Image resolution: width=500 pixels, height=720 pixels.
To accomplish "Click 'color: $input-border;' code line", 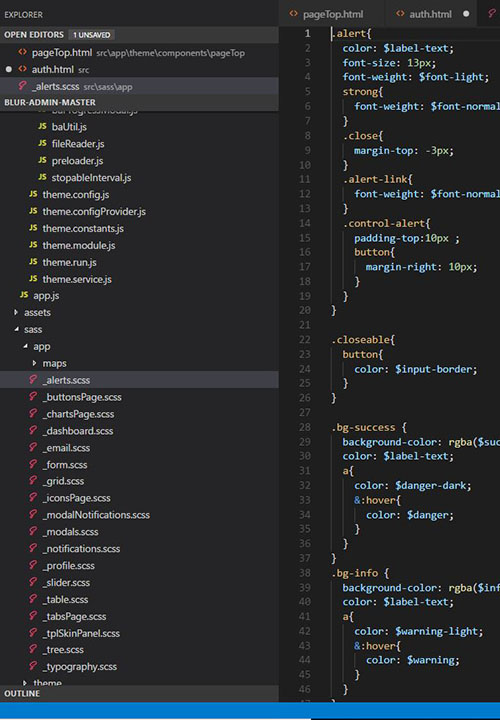I will [416, 369].
